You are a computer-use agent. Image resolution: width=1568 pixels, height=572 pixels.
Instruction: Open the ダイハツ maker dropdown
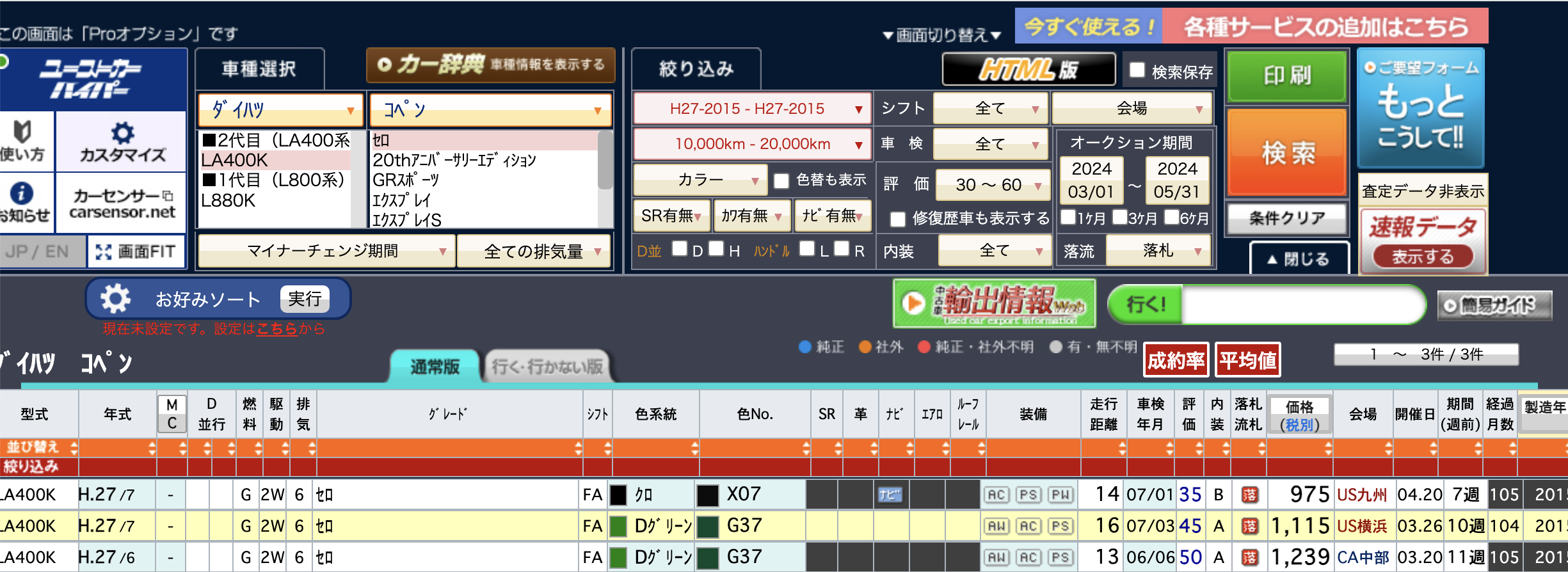tap(281, 110)
